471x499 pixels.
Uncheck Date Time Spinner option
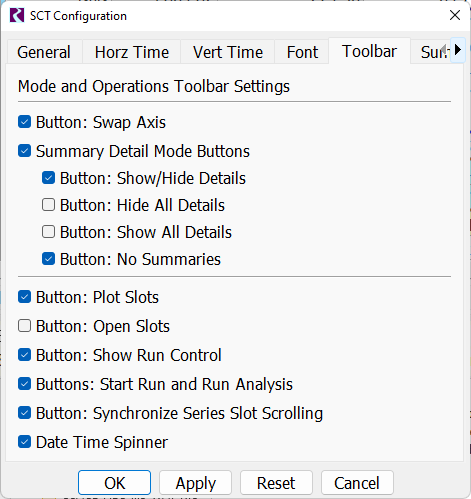click(x=25, y=442)
